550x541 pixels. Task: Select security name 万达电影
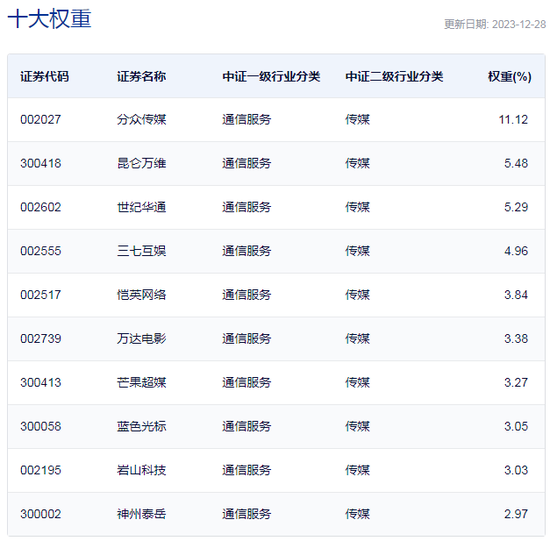pos(141,339)
